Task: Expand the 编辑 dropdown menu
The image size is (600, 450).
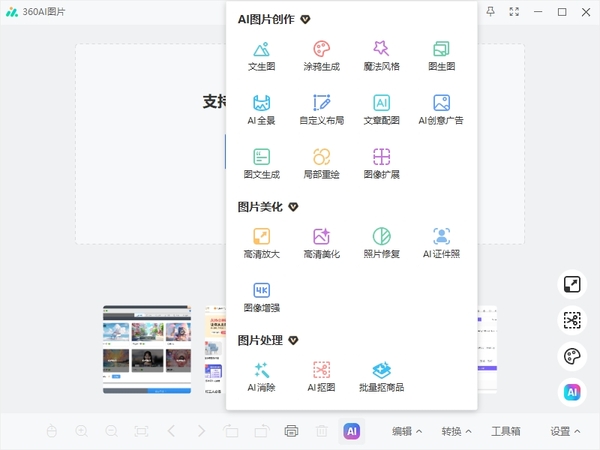Action: point(407,431)
